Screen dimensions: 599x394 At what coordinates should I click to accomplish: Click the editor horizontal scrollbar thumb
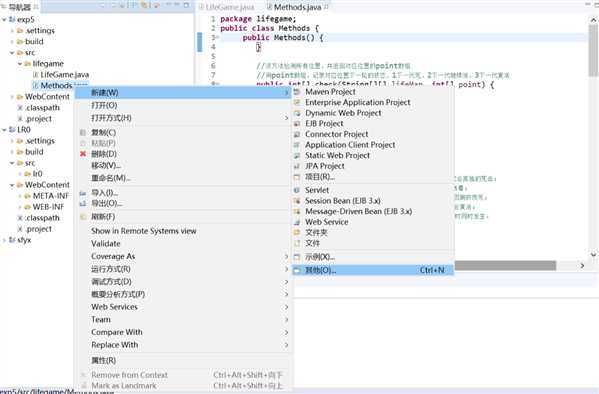click(505, 265)
